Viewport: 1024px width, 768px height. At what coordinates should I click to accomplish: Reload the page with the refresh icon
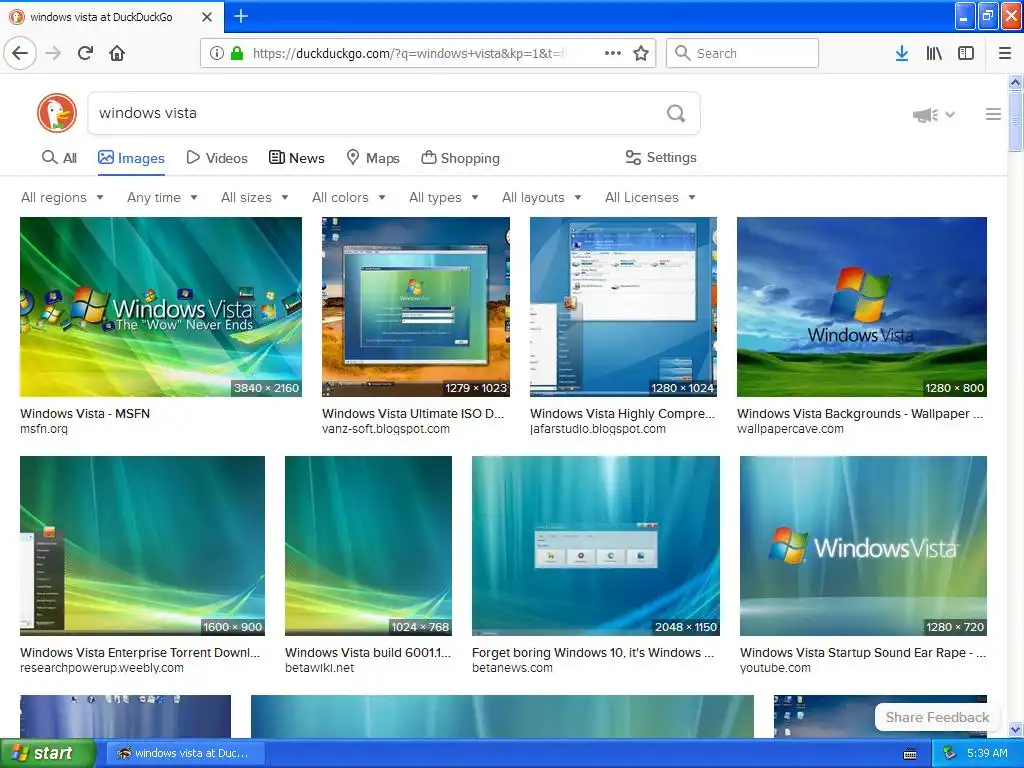click(x=85, y=53)
